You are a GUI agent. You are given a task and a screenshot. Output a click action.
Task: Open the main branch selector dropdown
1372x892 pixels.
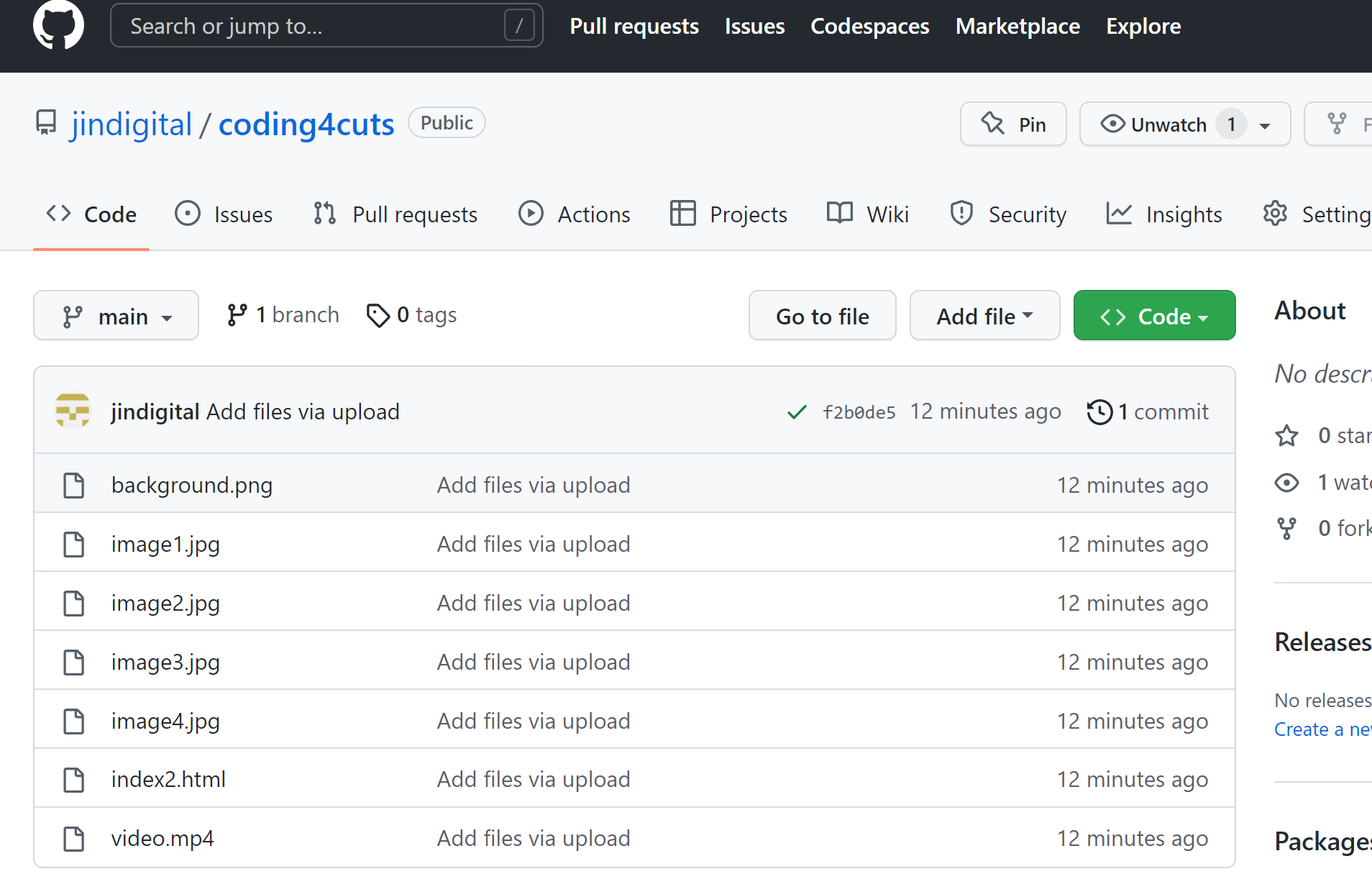tap(116, 315)
